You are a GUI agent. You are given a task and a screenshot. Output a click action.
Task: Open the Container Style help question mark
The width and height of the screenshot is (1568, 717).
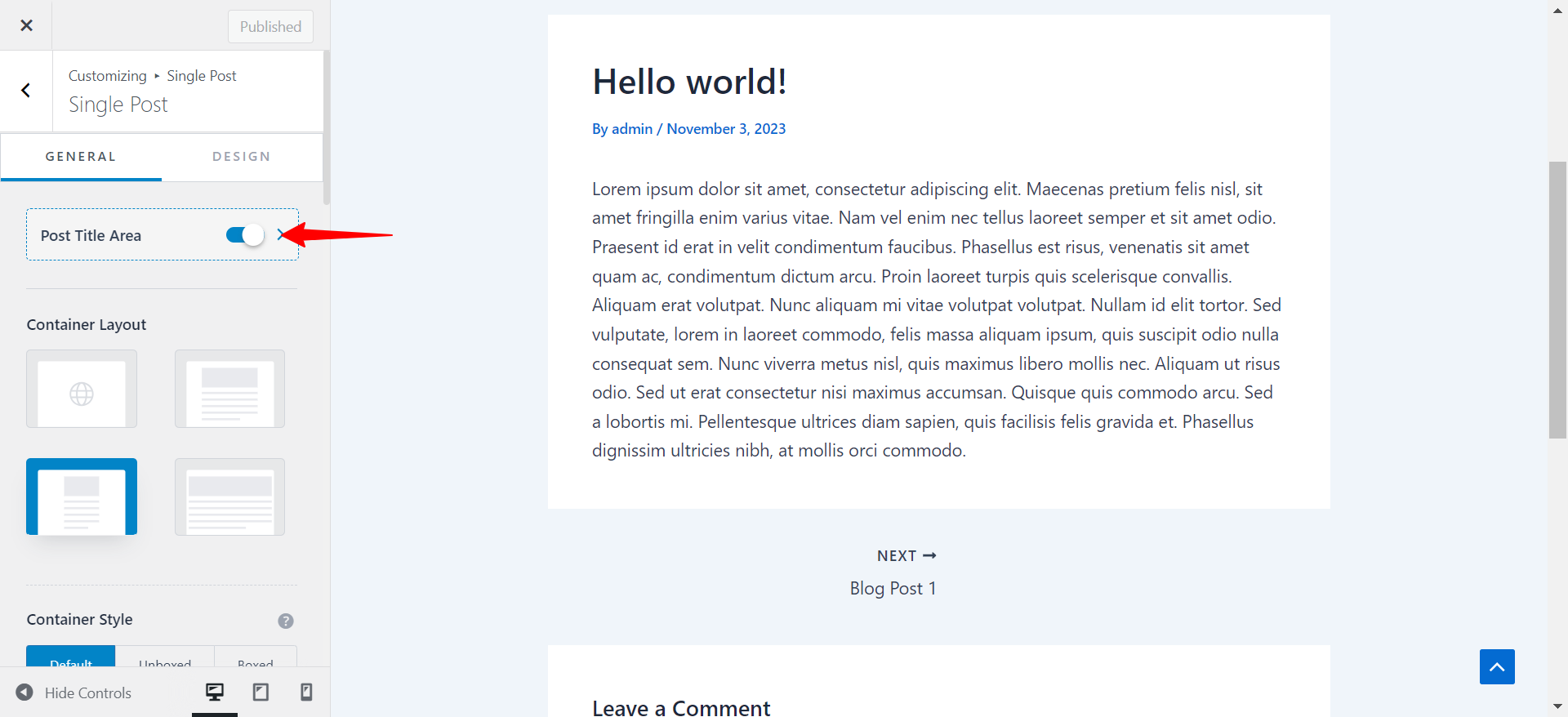point(286,621)
